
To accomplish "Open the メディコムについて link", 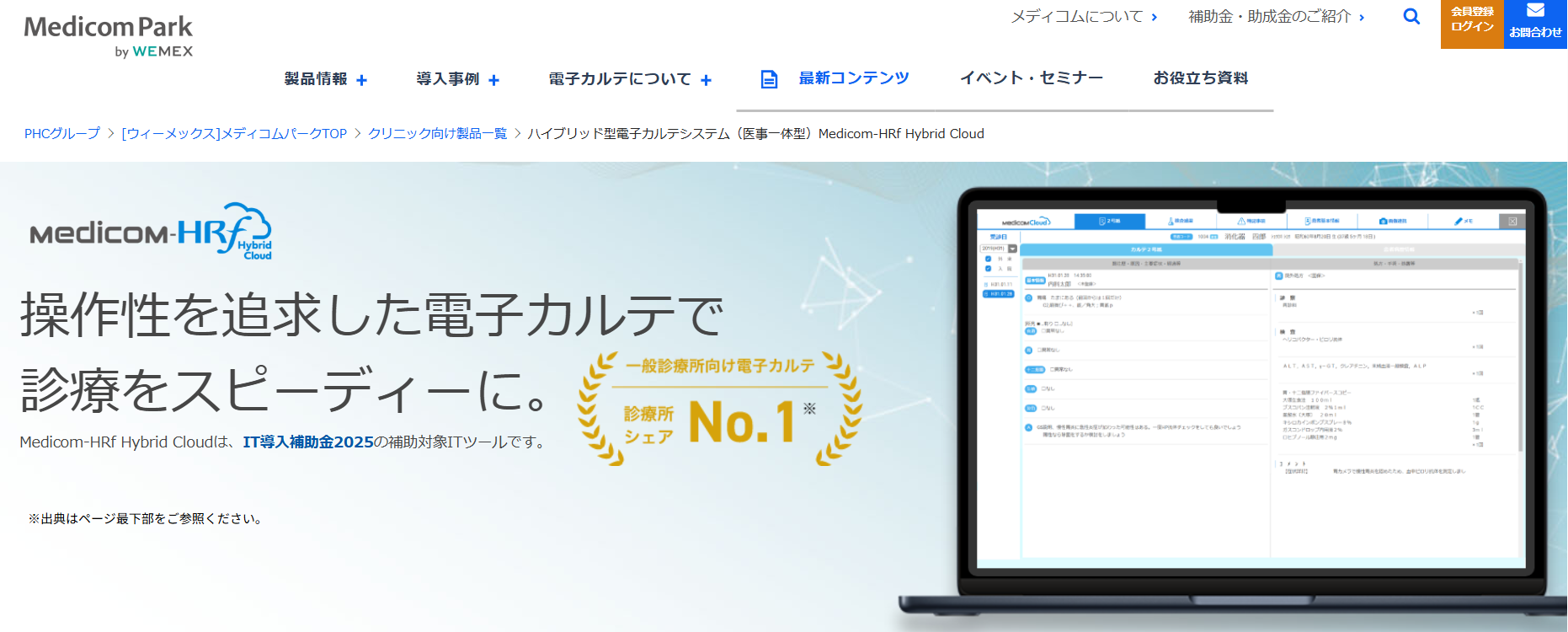I will [1083, 17].
